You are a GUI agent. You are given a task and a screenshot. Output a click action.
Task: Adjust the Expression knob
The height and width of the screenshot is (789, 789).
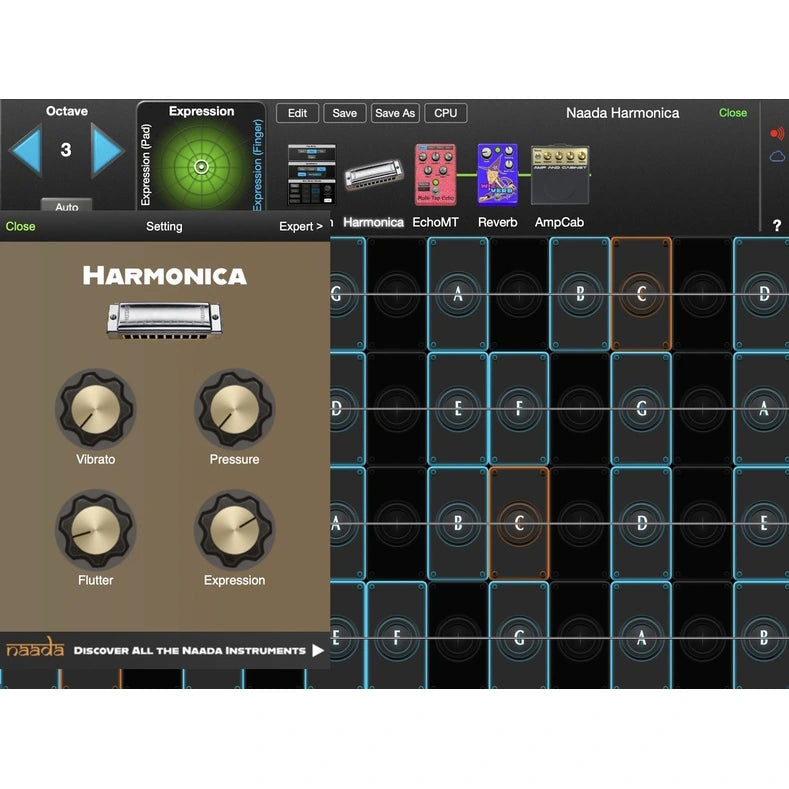point(234,530)
